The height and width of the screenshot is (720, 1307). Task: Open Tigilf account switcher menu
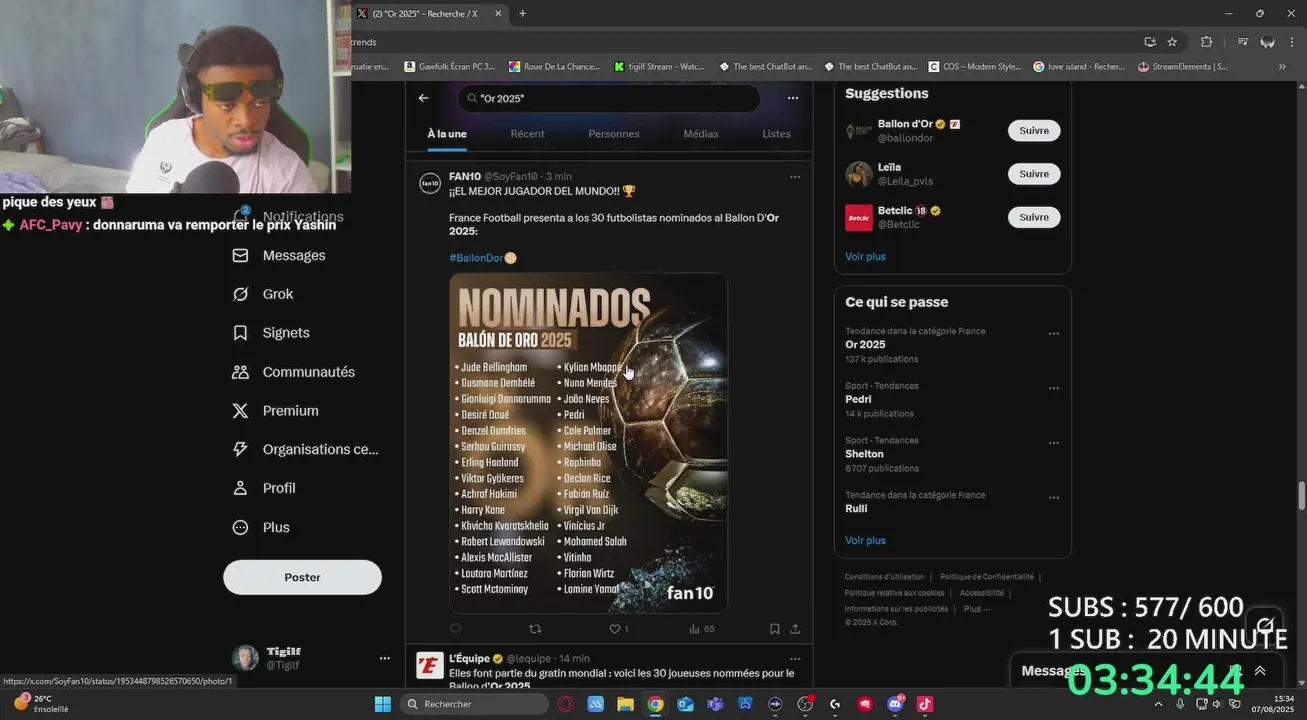pos(312,658)
